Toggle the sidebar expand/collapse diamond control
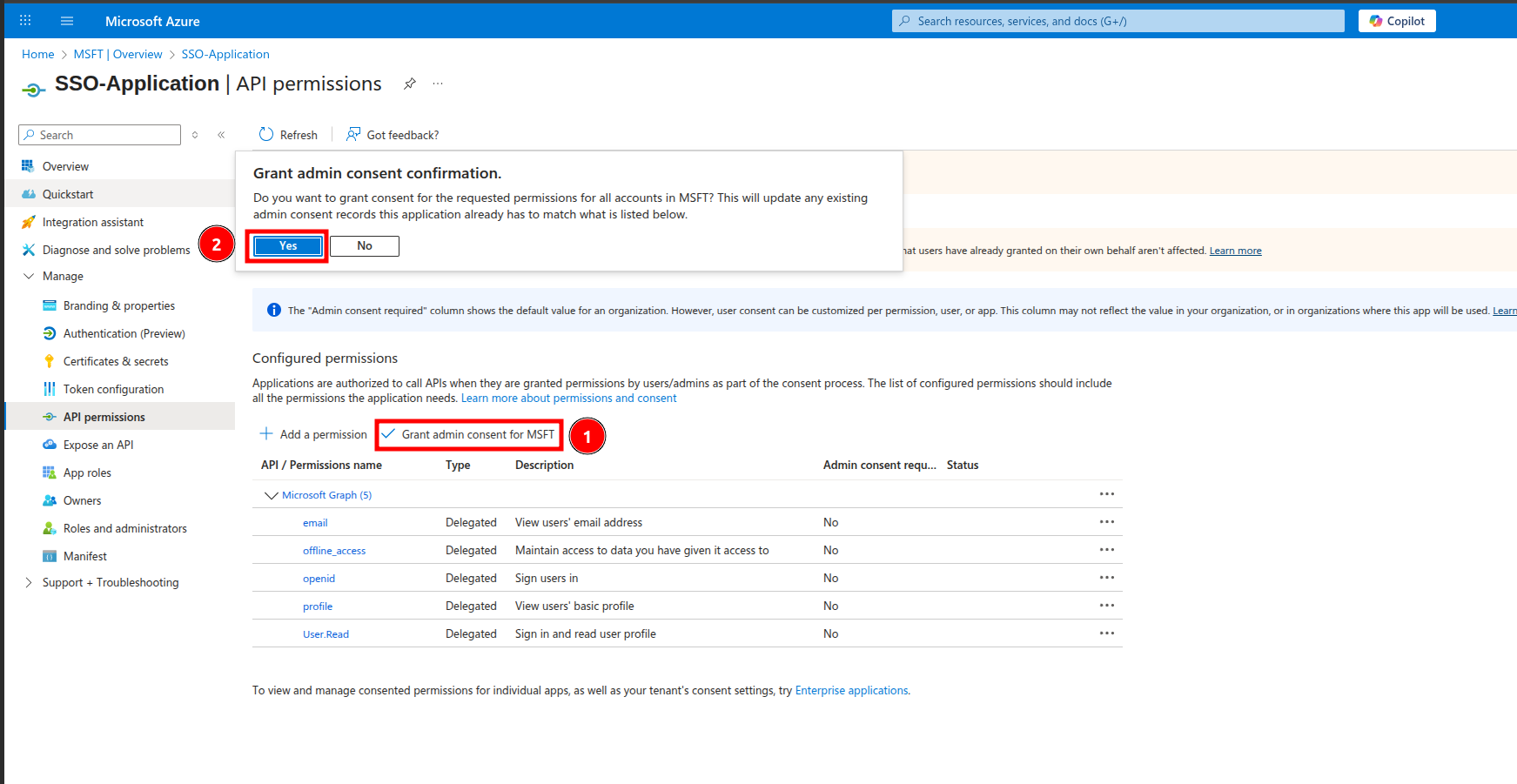1517x784 pixels. [x=195, y=135]
